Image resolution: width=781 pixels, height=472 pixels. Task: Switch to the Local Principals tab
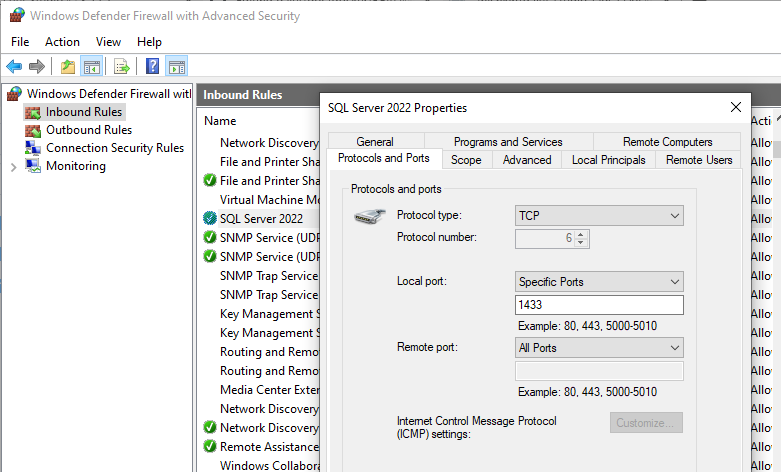pyautogui.click(x=609, y=160)
